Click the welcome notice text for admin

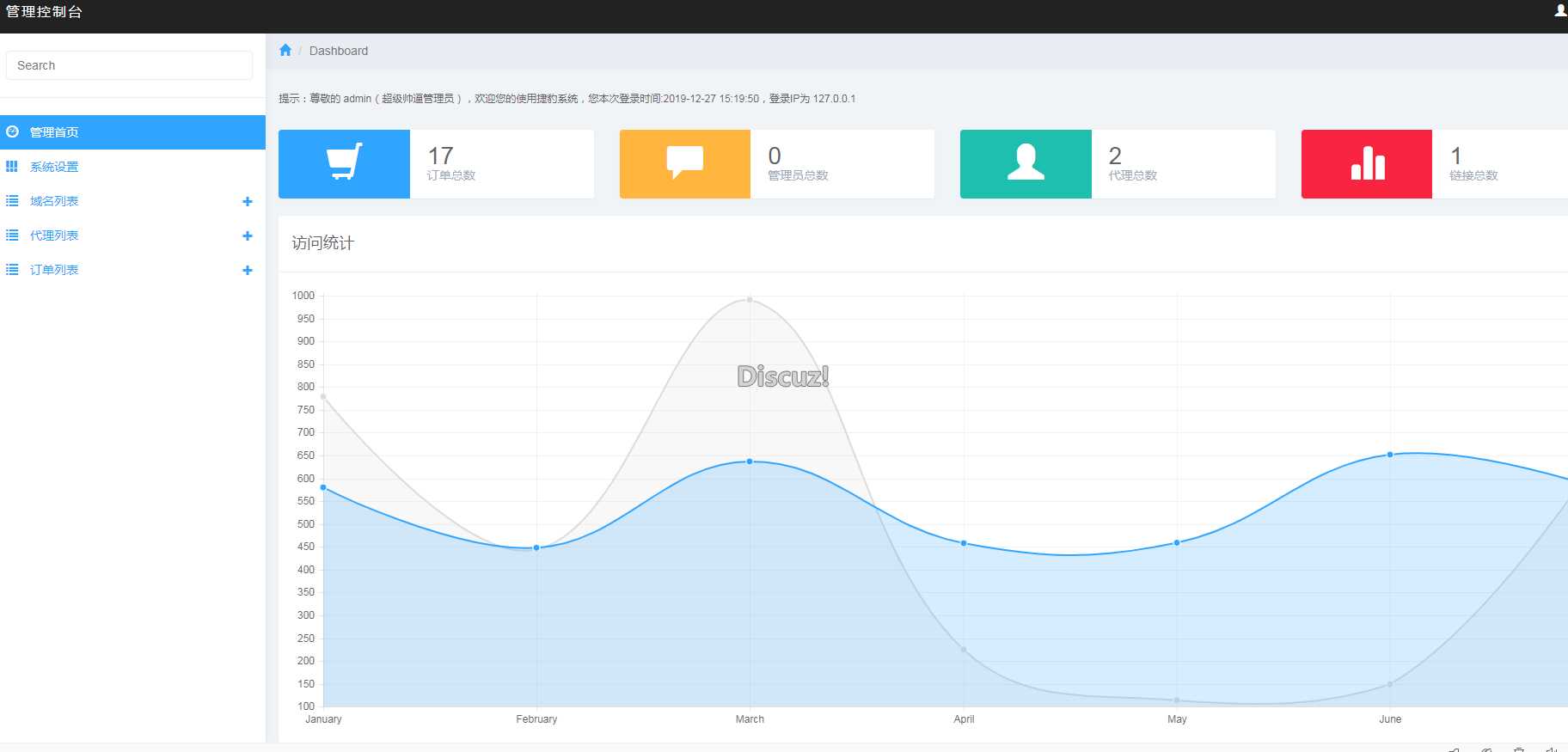pyautogui.click(x=567, y=99)
